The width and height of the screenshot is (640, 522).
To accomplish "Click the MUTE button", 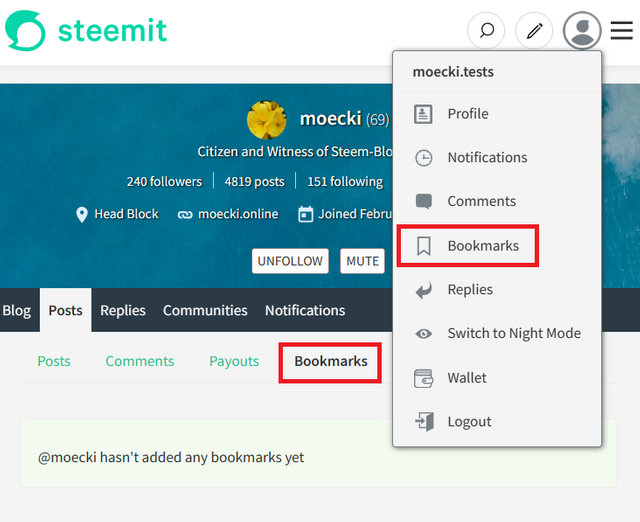I will click(x=362, y=261).
